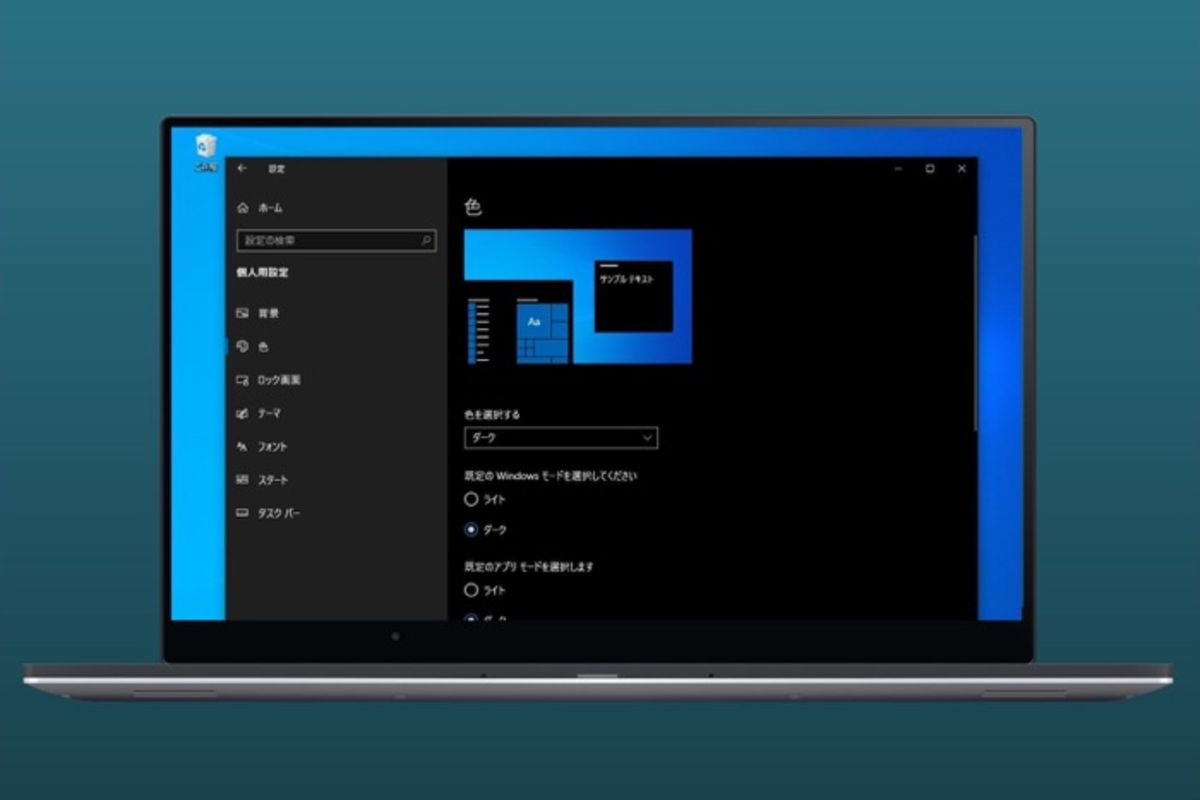Select ライト for app mode
Screen dimensions: 1200x800
click(485, 590)
